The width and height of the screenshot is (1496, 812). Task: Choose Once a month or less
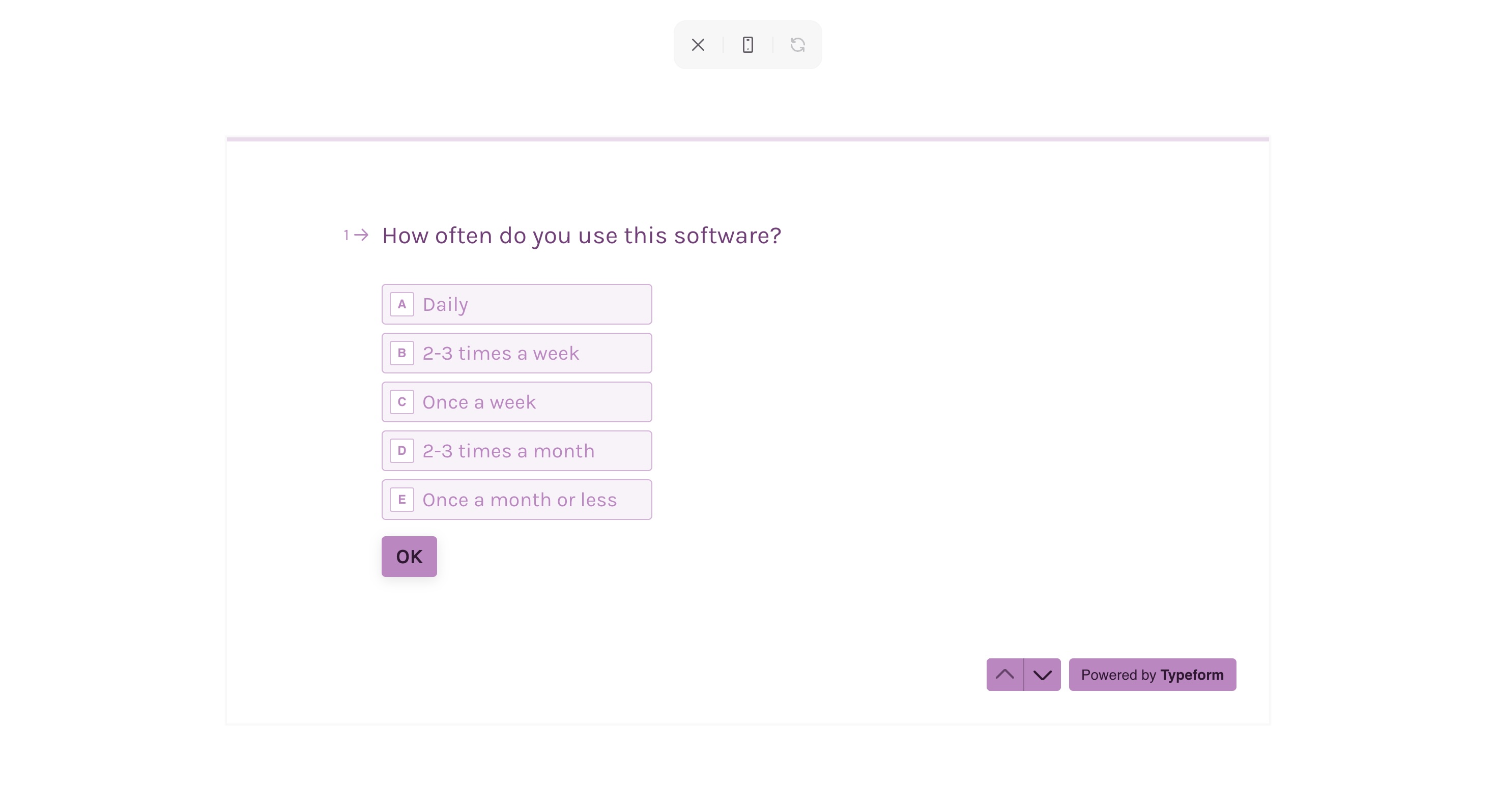[517, 500]
